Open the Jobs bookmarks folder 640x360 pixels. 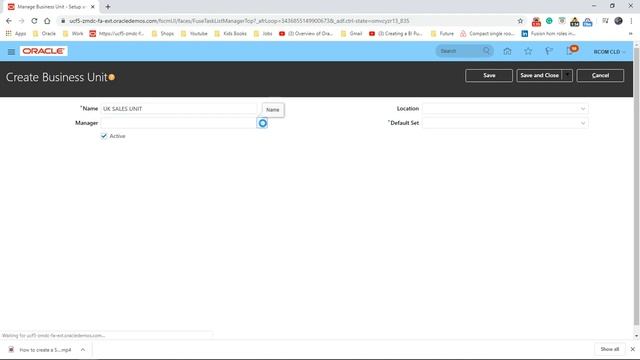point(263,33)
